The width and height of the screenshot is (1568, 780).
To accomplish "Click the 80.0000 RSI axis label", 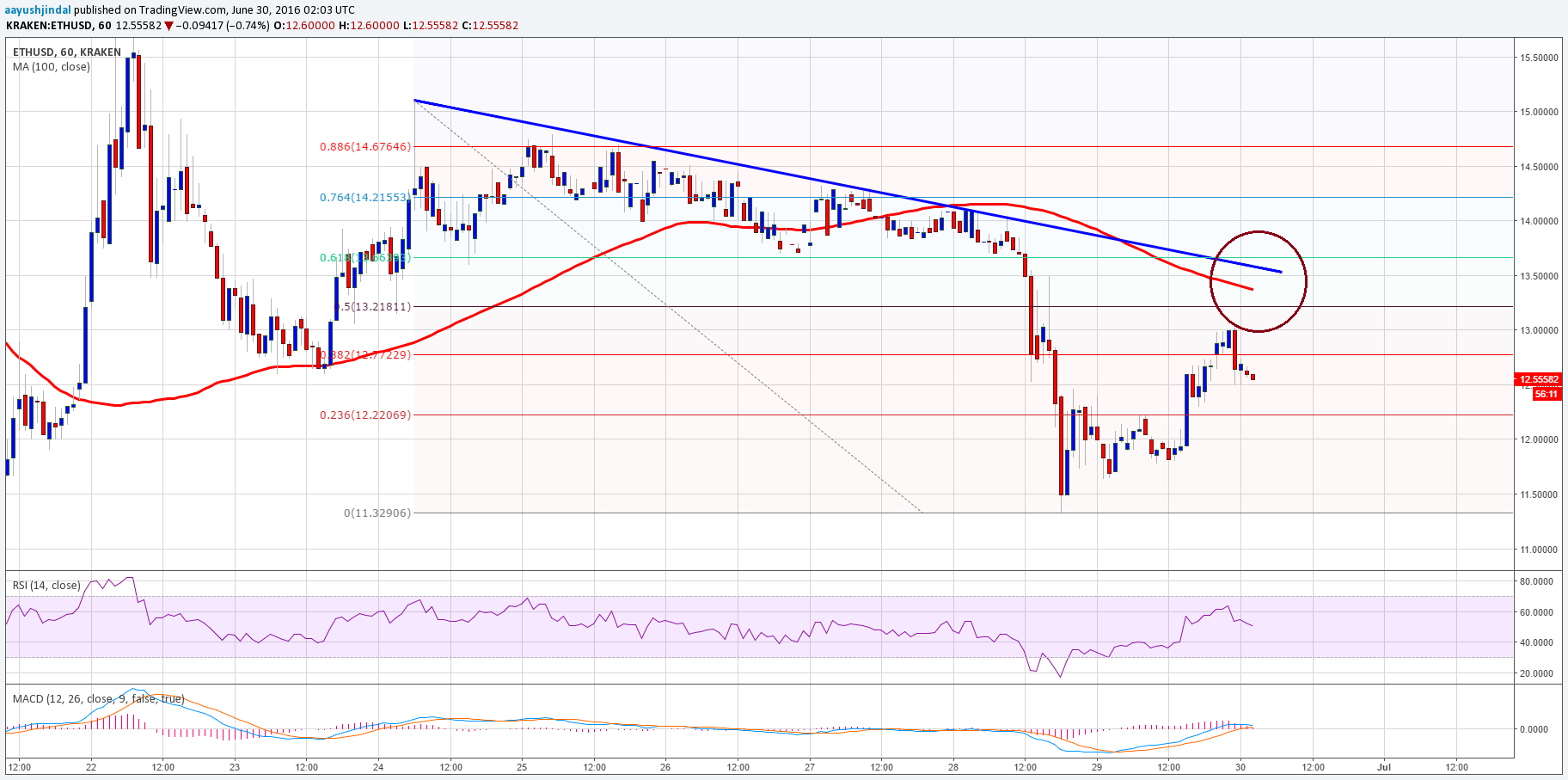I will 1536,581.
